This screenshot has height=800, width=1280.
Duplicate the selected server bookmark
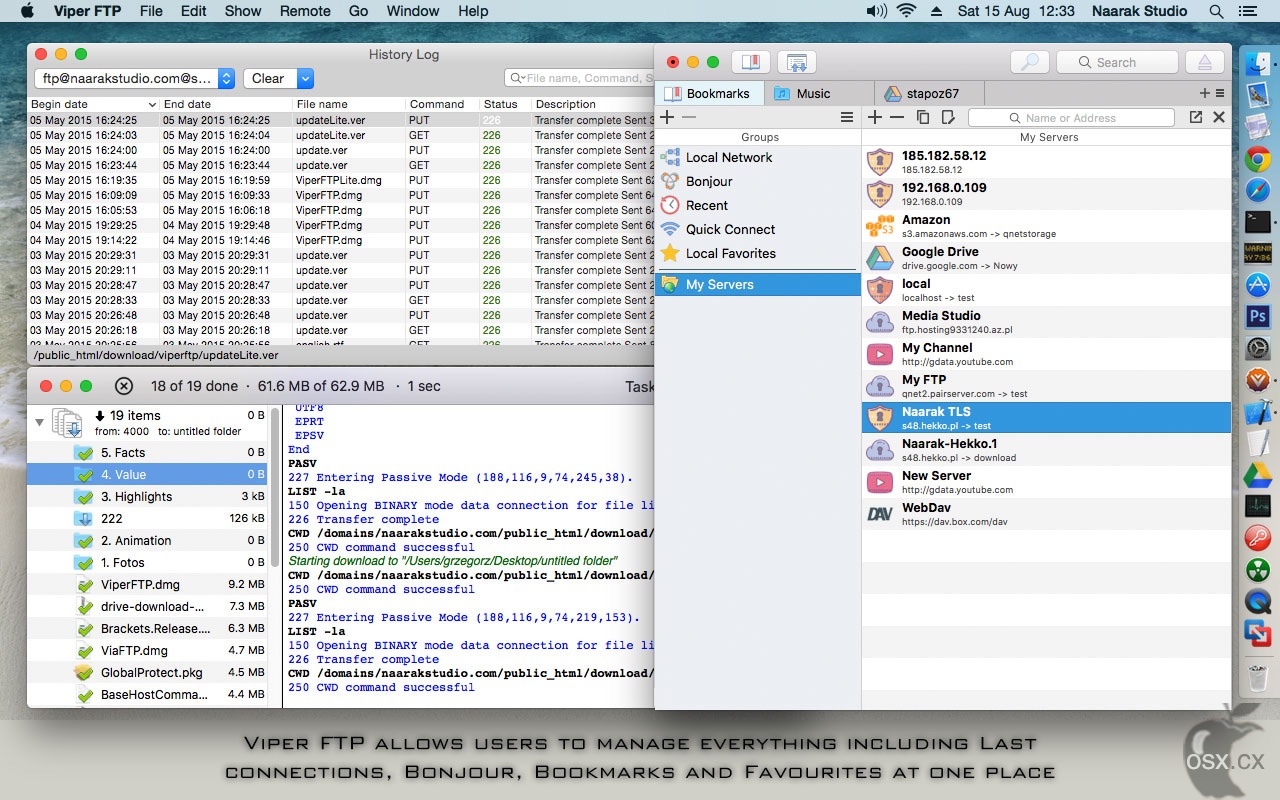click(923, 117)
